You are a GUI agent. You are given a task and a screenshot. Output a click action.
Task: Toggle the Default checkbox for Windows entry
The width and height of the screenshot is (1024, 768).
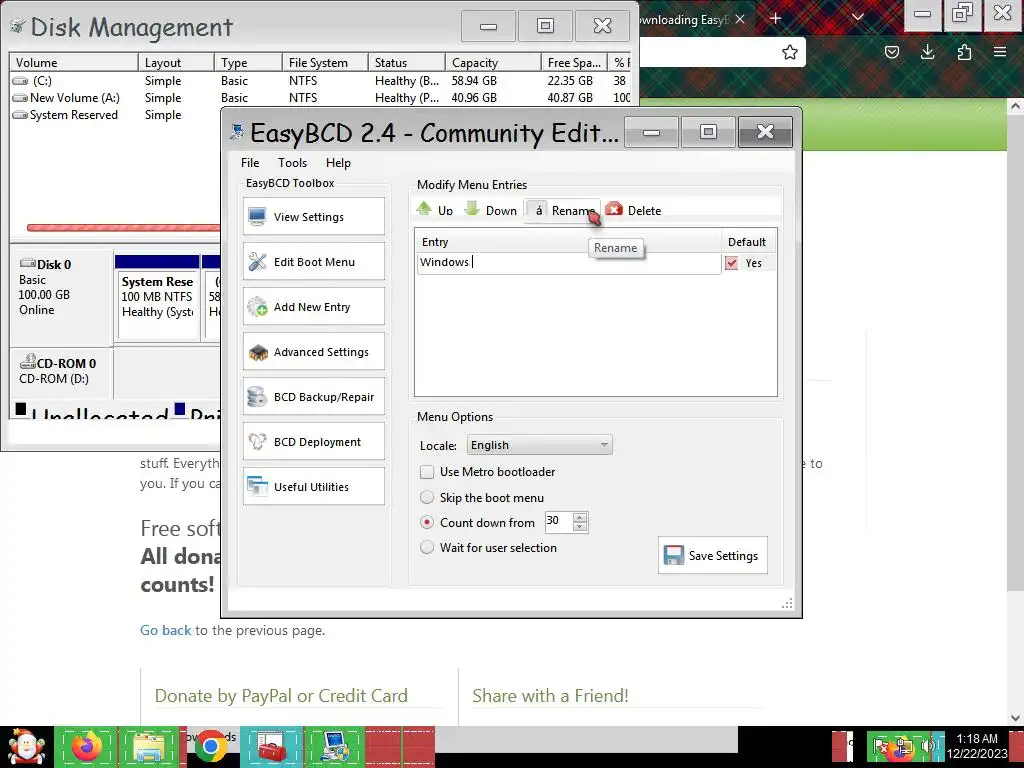(x=731, y=263)
